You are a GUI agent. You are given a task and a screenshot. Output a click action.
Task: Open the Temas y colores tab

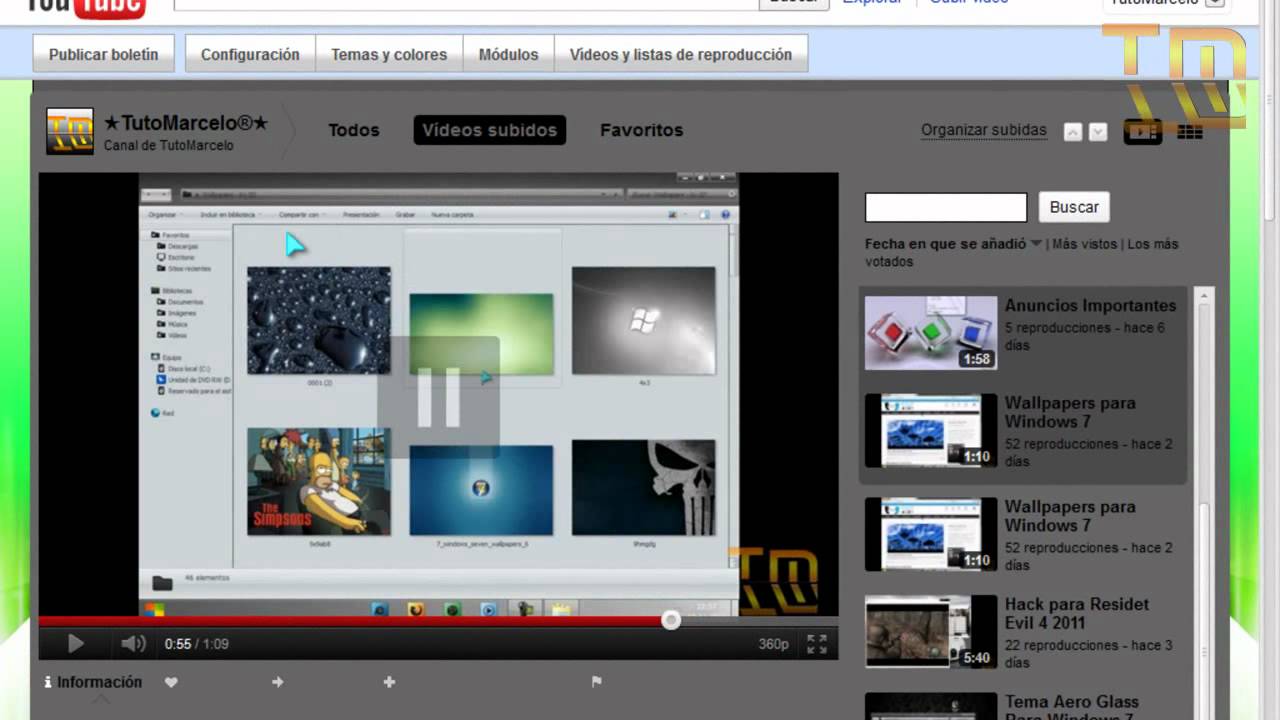click(x=389, y=54)
